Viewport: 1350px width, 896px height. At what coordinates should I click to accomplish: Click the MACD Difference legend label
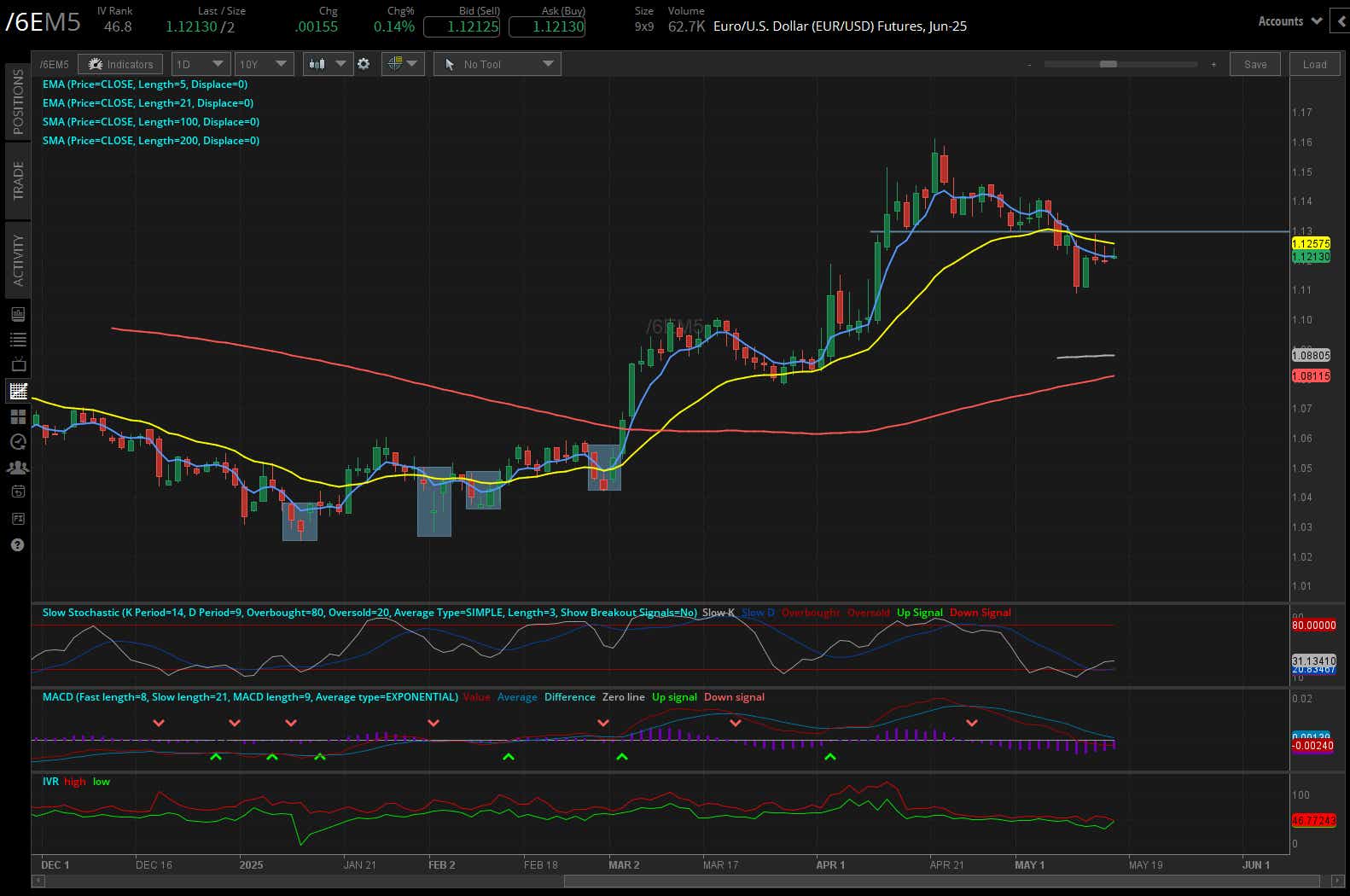tap(569, 697)
